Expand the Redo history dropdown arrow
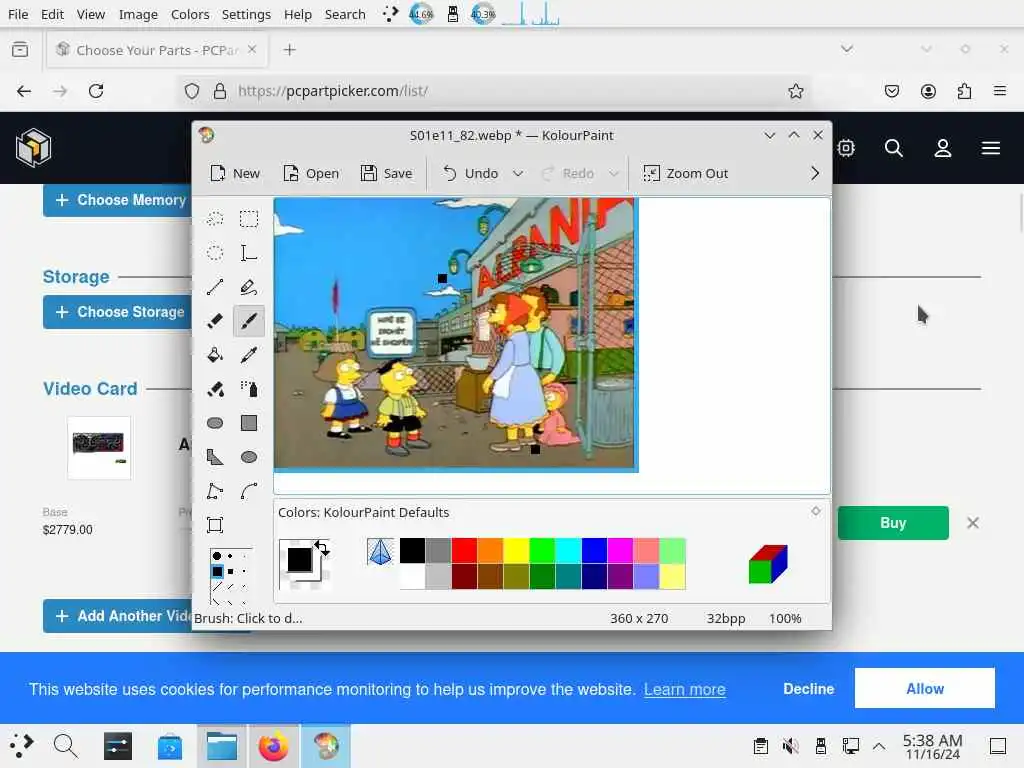The height and width of the screenshot is (768, 1024). tap(614, 174)
